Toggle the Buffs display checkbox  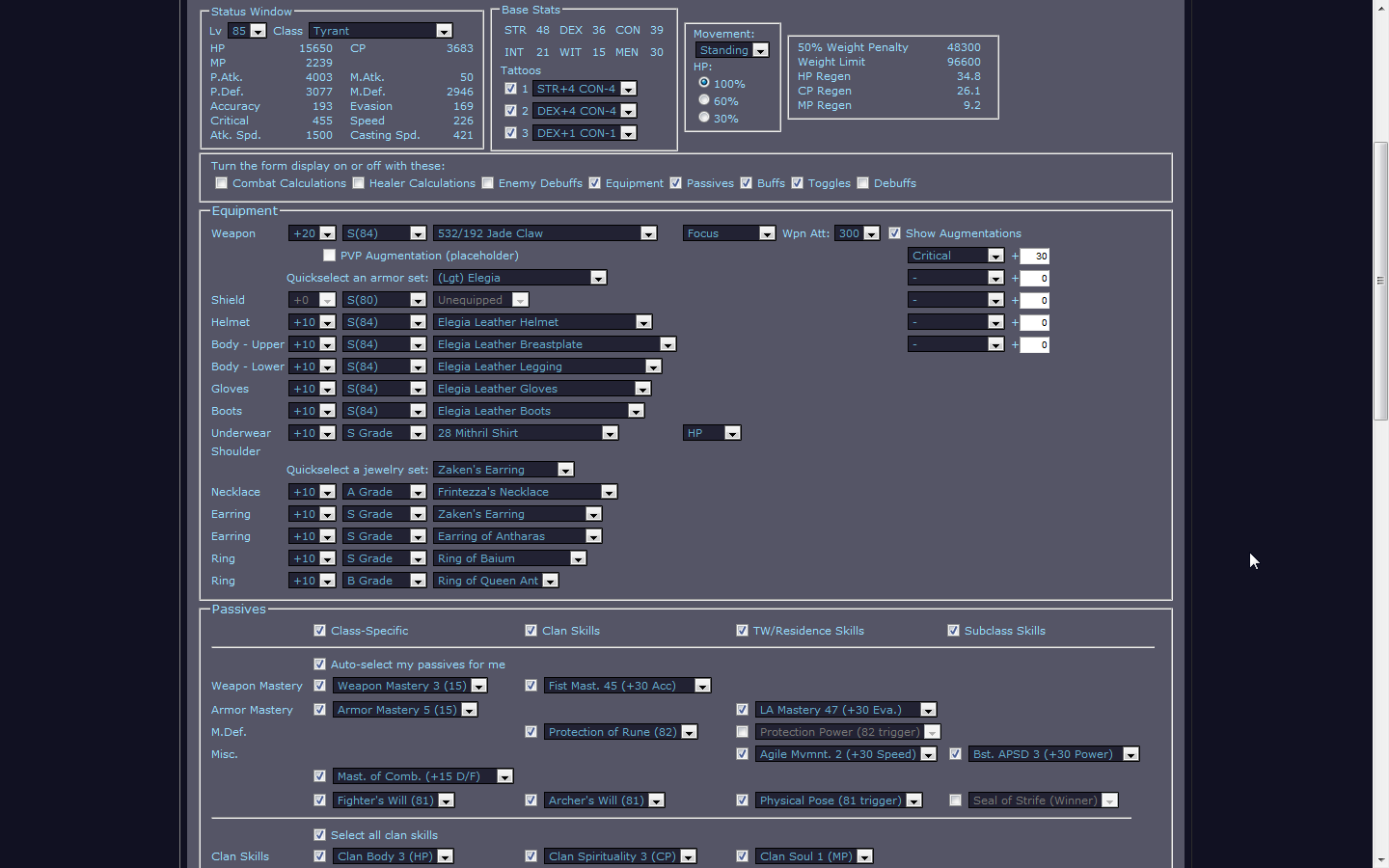click(747, 183)
